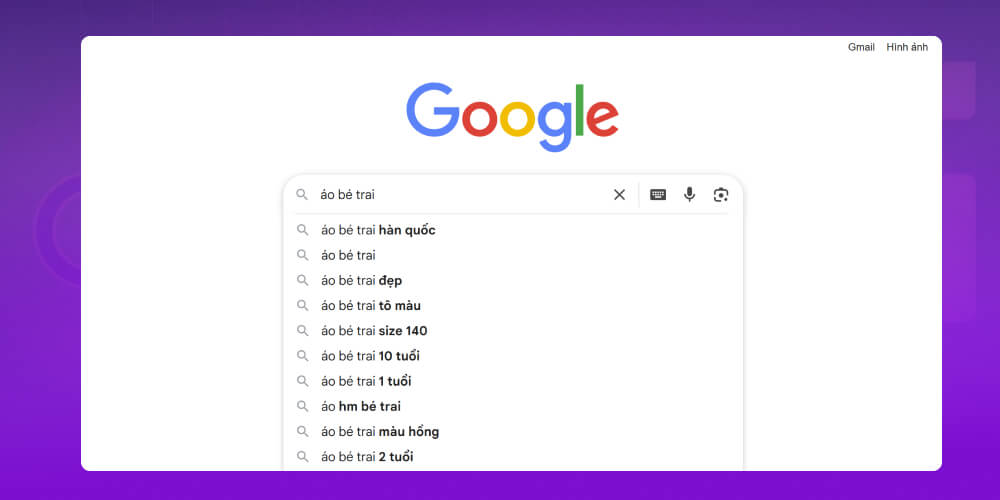The height and width of the screenshot is (500, 1000).
Task: Open the on-screen keyboard input tool
Action: (658, 195)
